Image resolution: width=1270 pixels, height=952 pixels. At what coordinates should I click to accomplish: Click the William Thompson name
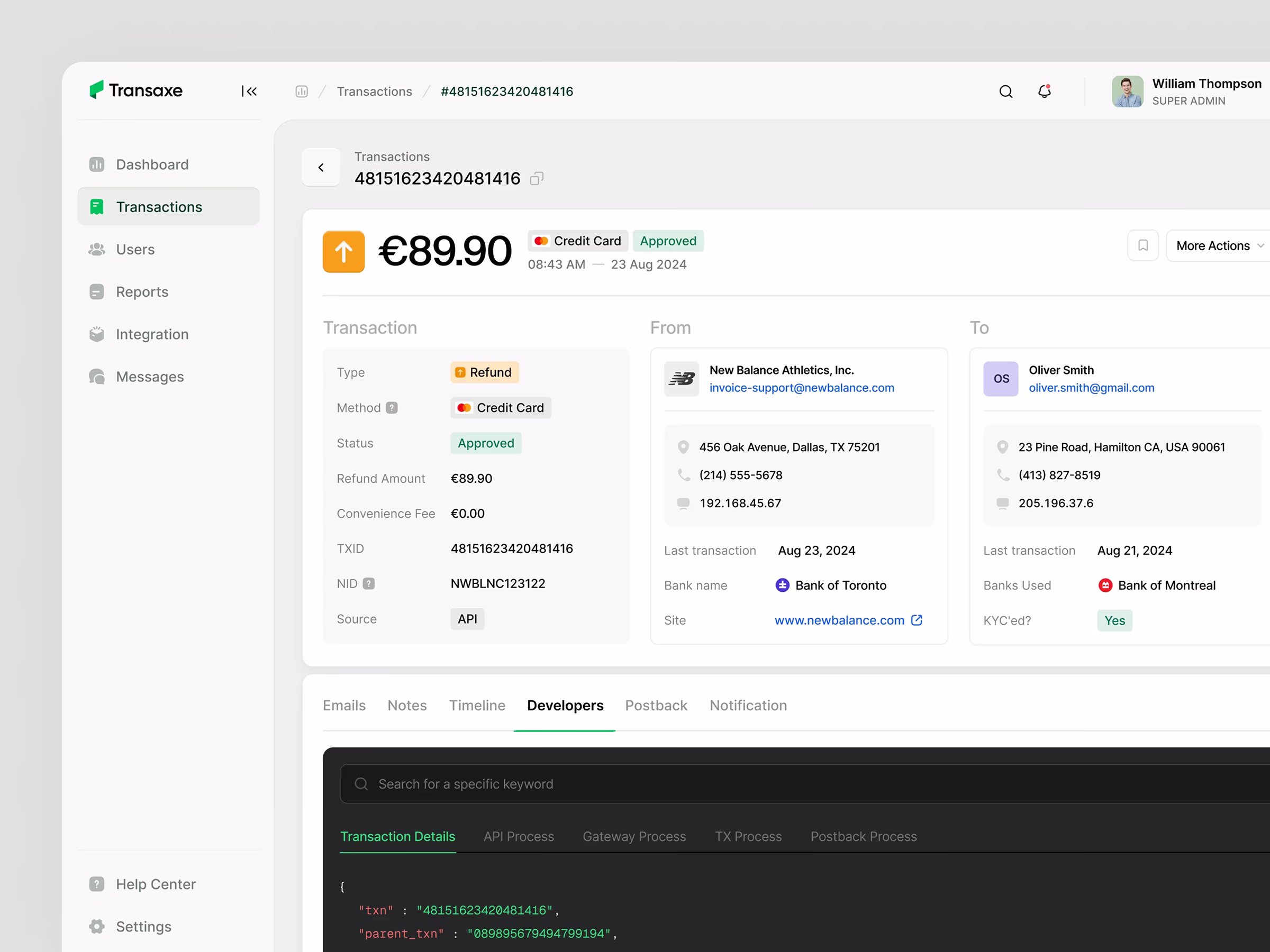pos(1207,83)
